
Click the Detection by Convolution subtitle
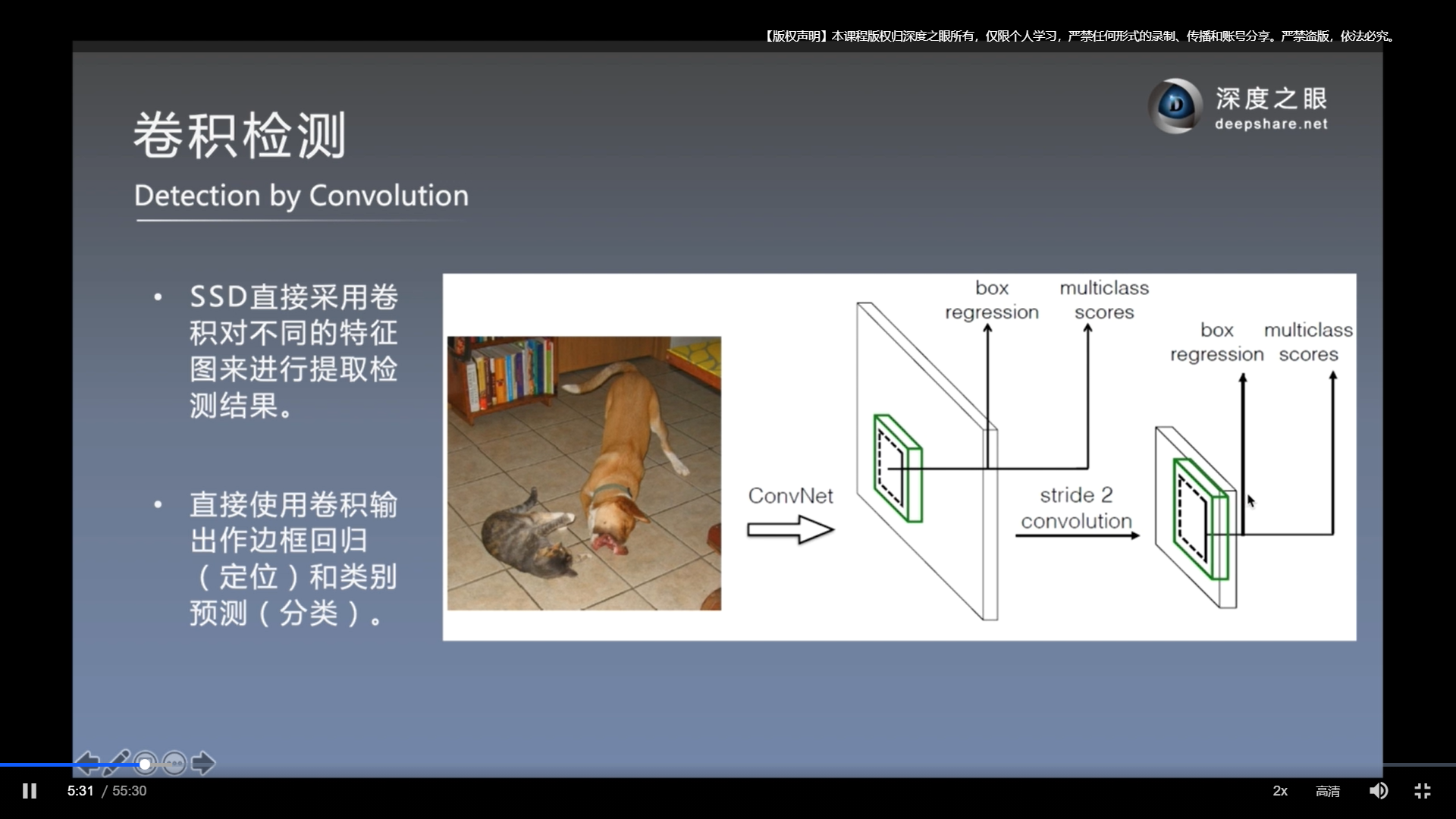[301, 196]
